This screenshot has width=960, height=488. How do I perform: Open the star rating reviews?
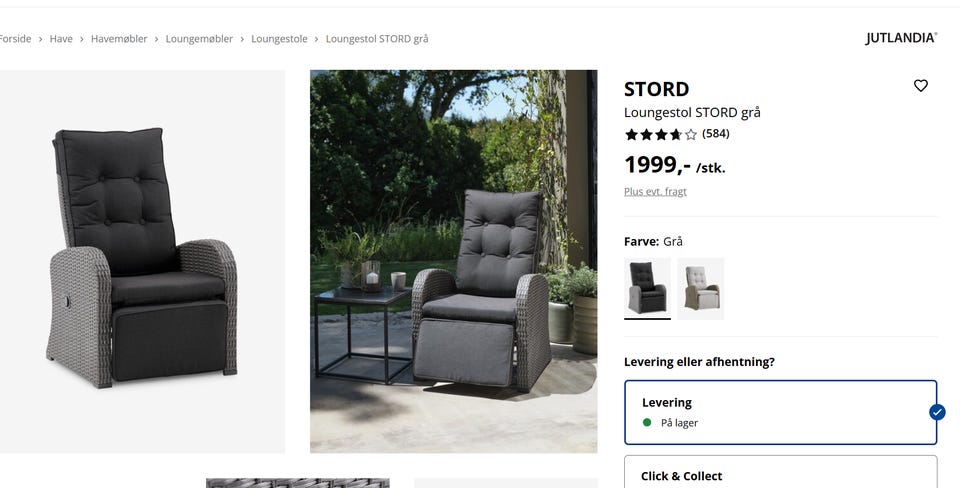pos(661,134)
